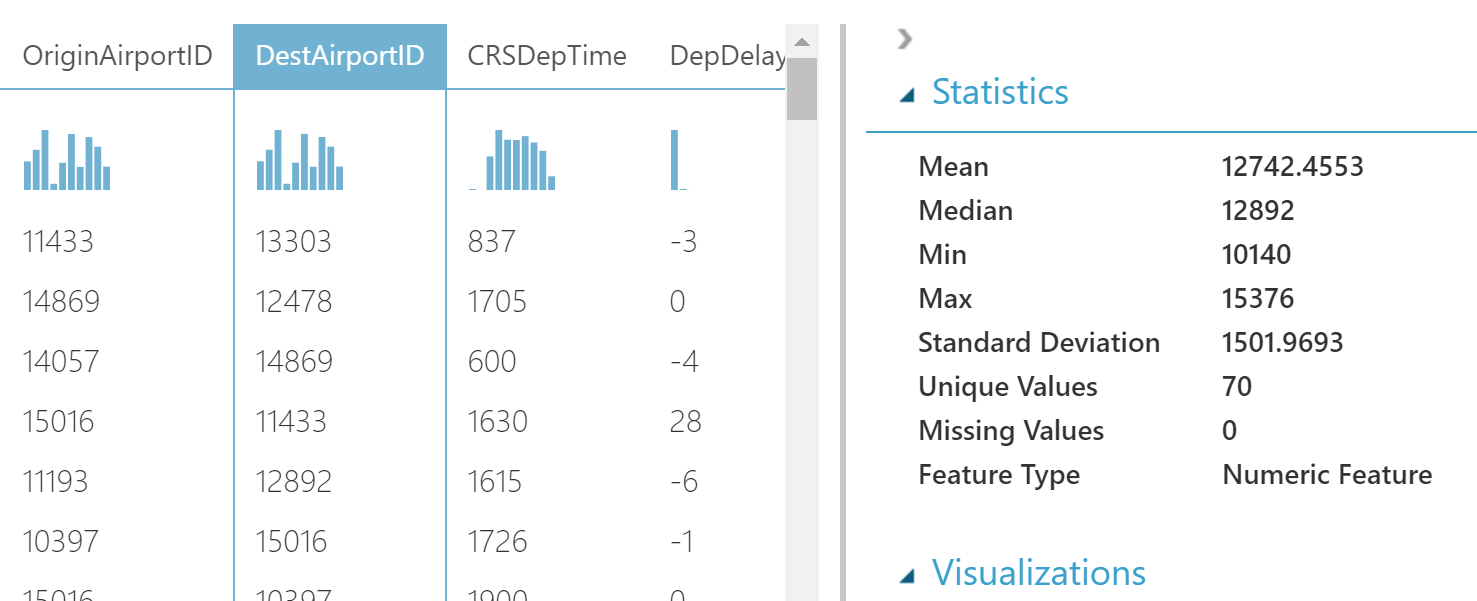
Task: Collapse the Visualizations section triangle
Action: [907, 575]
